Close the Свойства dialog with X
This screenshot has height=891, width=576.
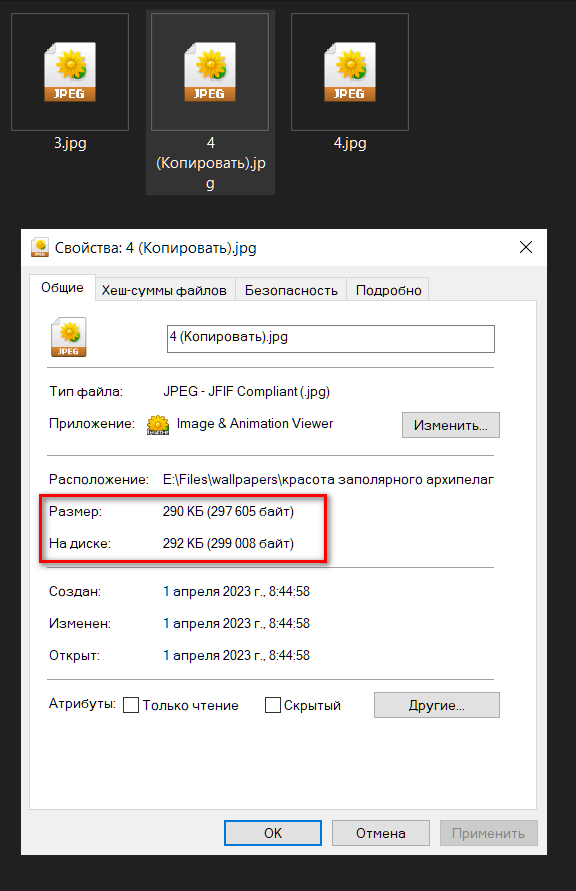pyautogui.click(x=526, y=247)
